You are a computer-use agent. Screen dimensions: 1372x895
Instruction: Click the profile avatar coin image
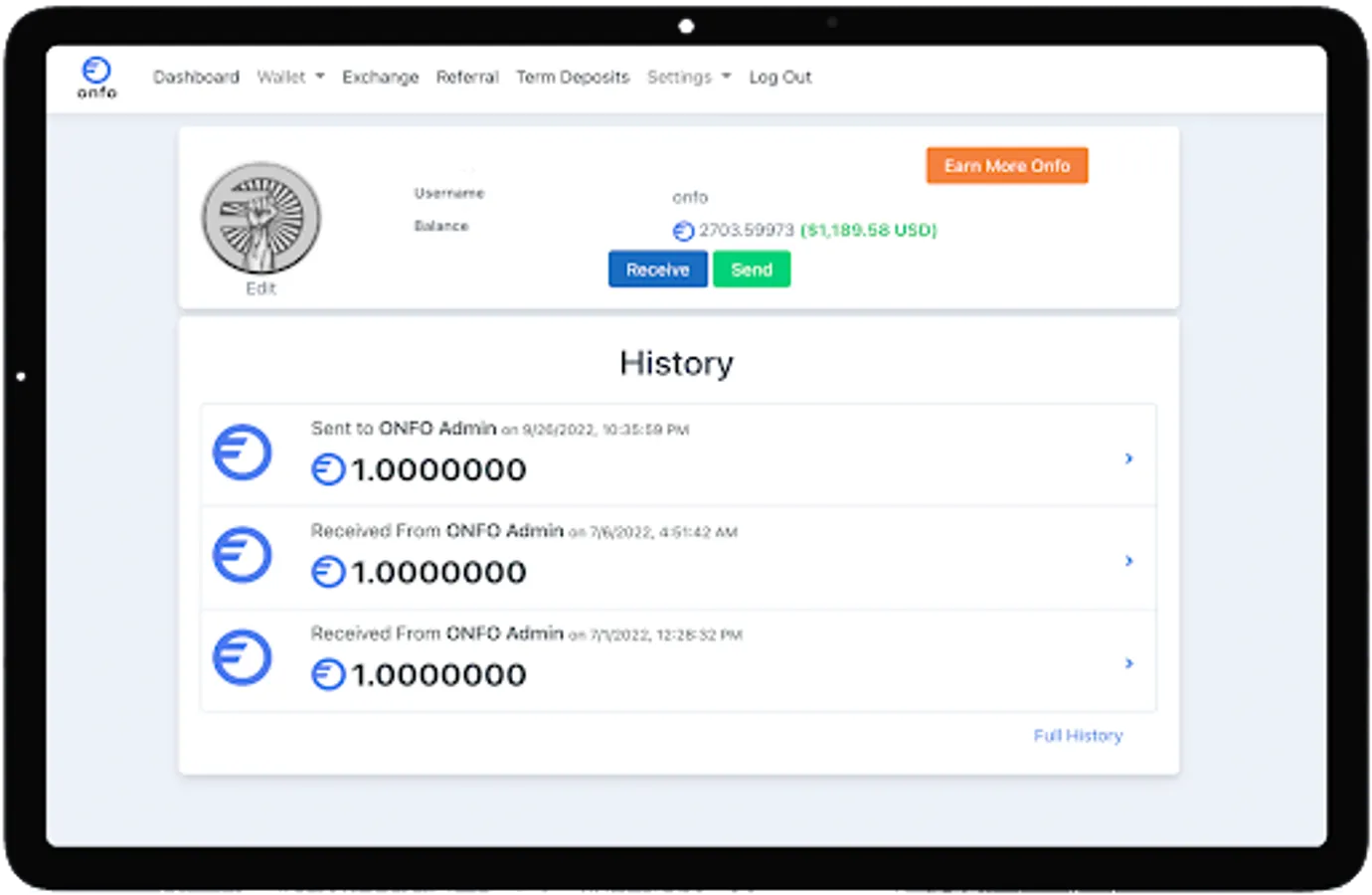[x=261, y=218]
